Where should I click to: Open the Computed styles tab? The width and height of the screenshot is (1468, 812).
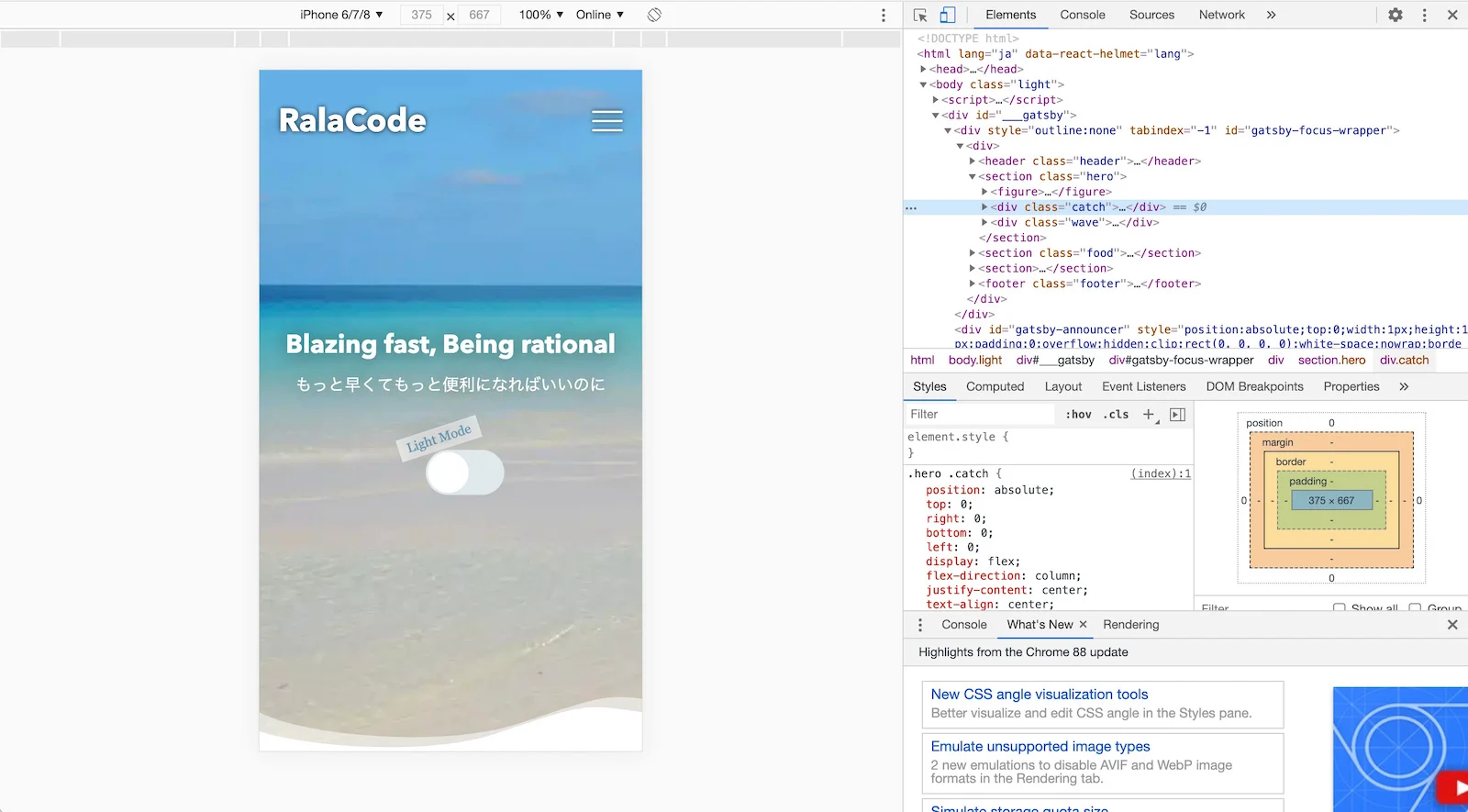pyautogui.click(x=995, y=386)
